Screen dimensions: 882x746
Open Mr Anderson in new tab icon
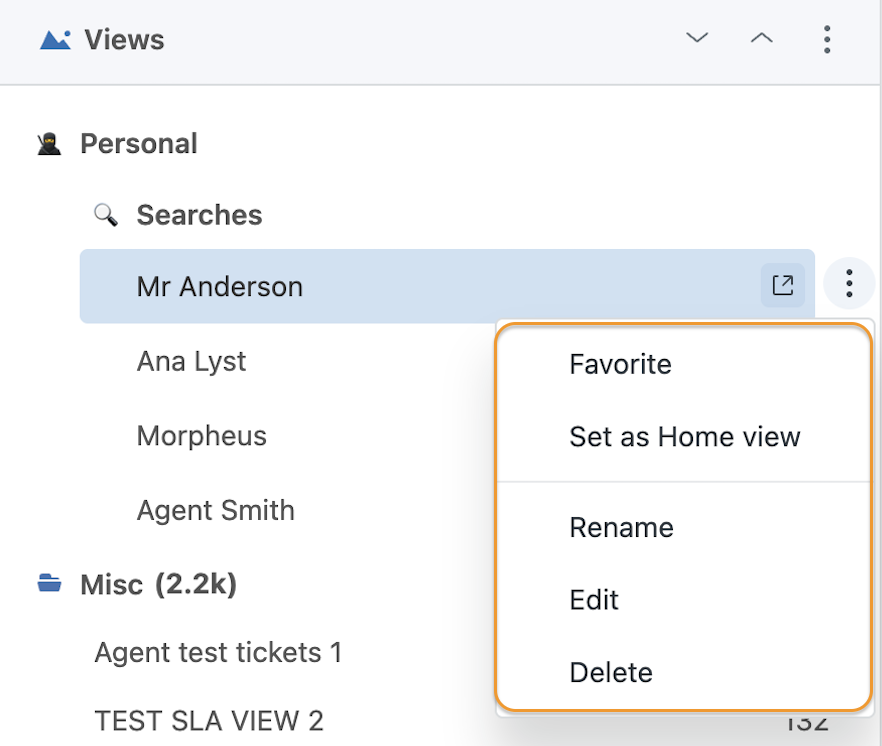pyautogui.click(x=782, y=285)
